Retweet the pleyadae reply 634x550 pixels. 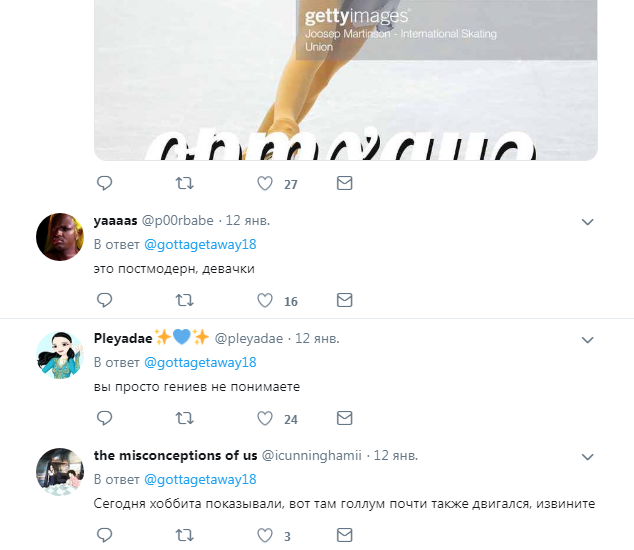click(x=184, y=418)
